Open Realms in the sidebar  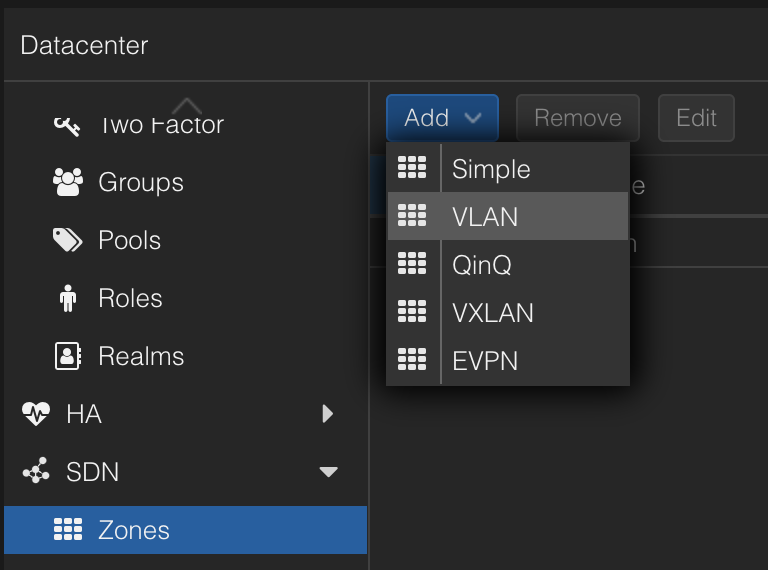186,356
